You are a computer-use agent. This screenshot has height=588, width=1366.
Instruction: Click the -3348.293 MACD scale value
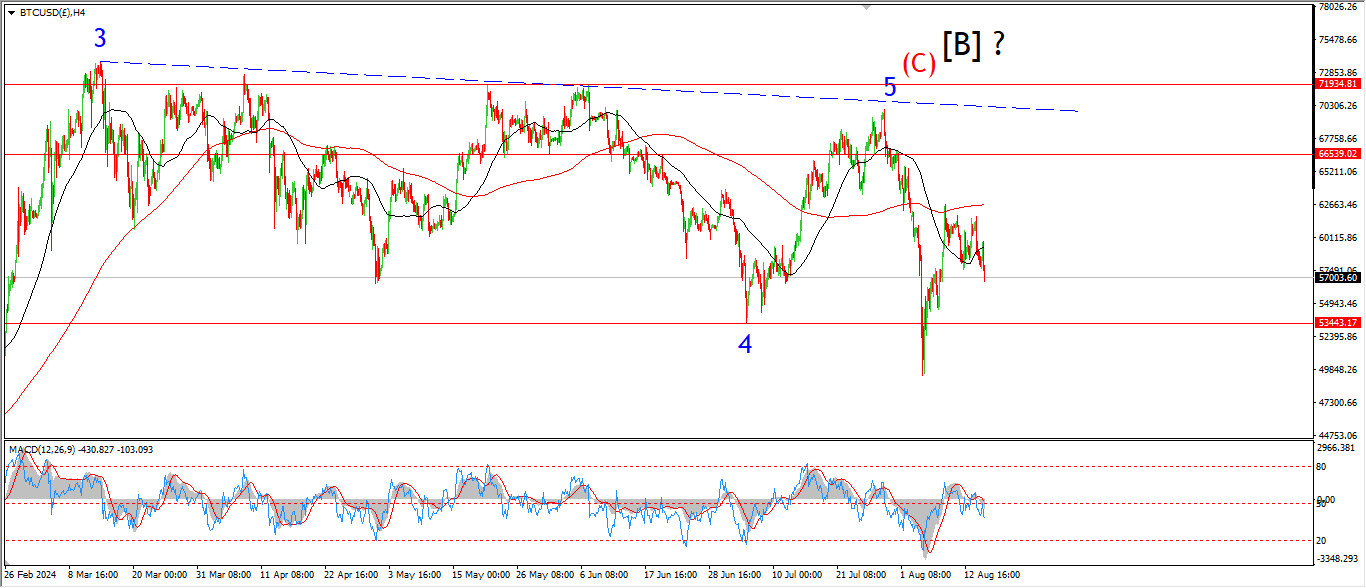(x=1337, y=559)
